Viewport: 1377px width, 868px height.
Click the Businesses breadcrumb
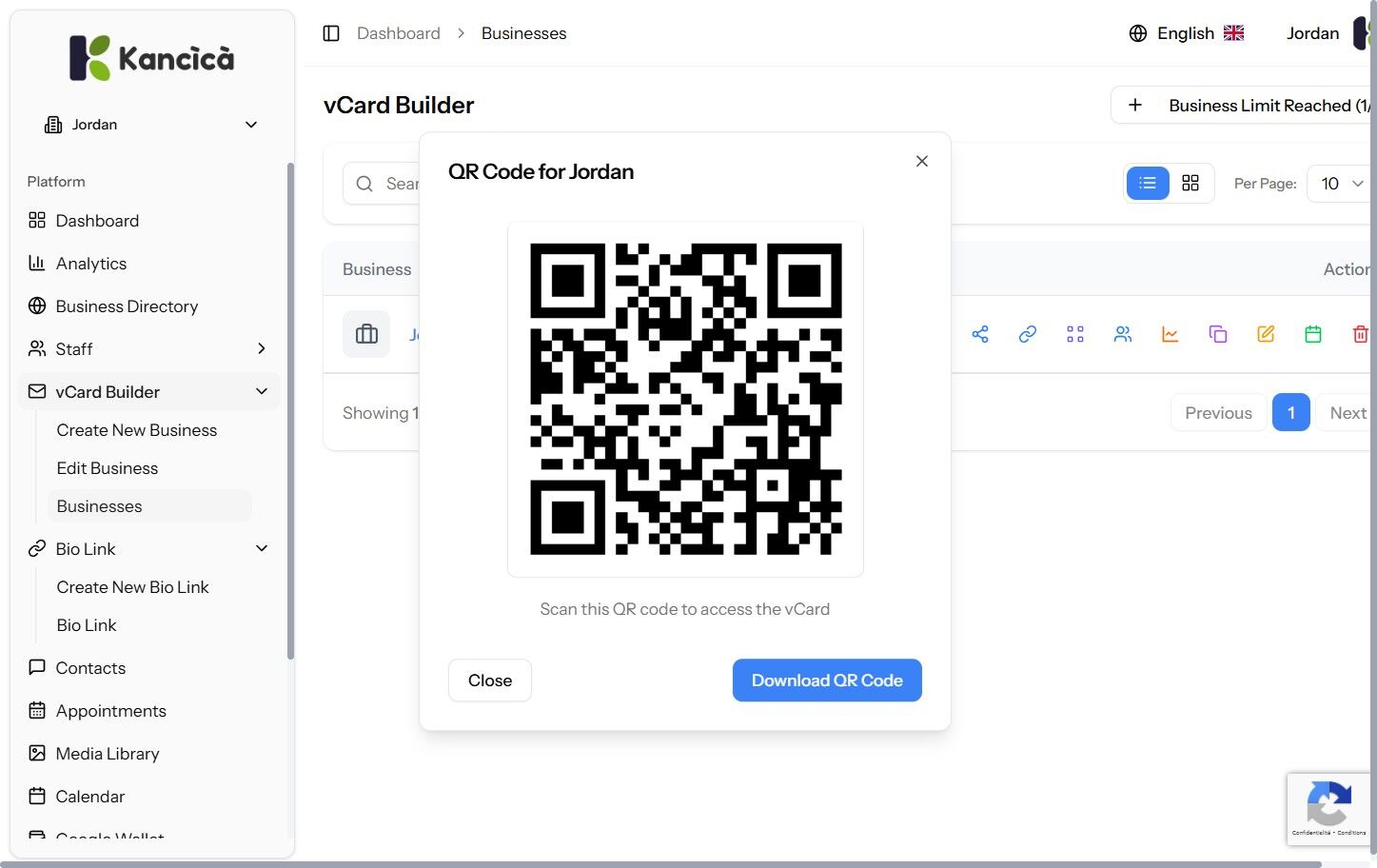pos(523,33)
